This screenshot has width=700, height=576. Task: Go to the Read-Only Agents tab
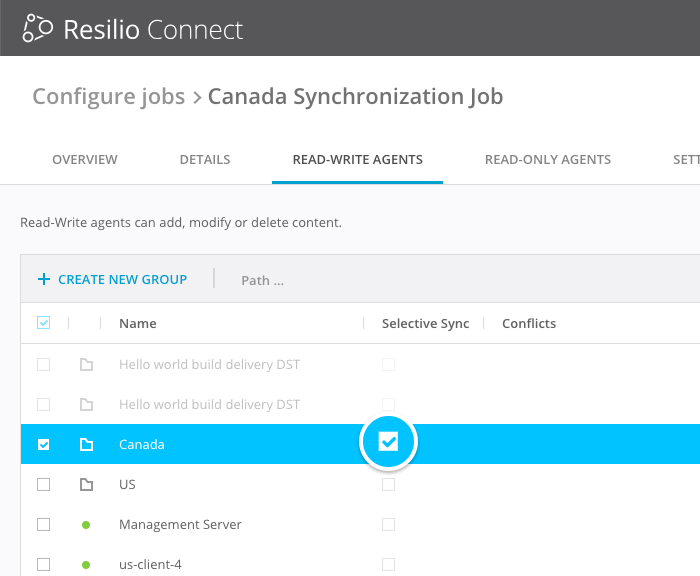point(547,159)
